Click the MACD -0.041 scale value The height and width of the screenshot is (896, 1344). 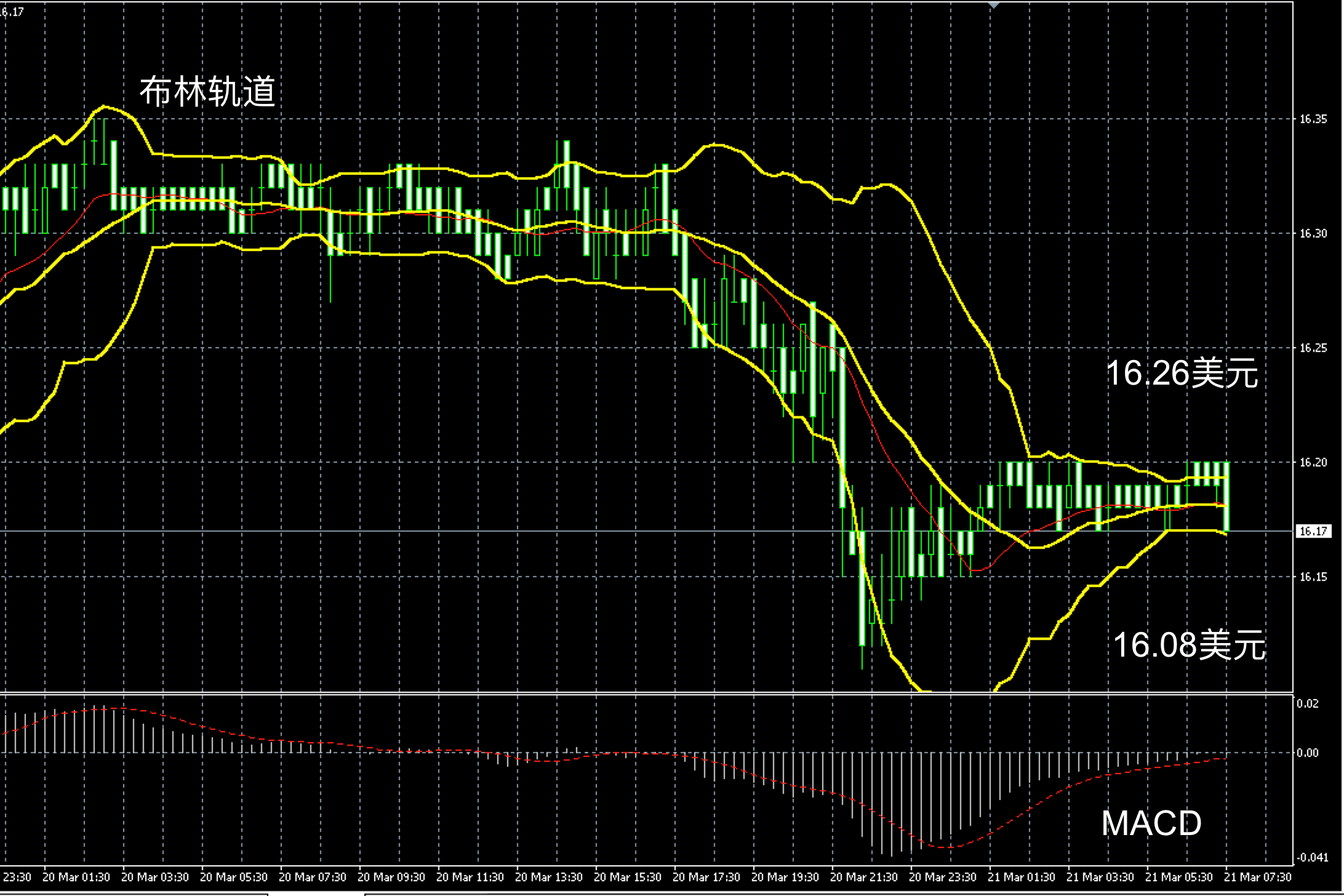pos(1311,858)
